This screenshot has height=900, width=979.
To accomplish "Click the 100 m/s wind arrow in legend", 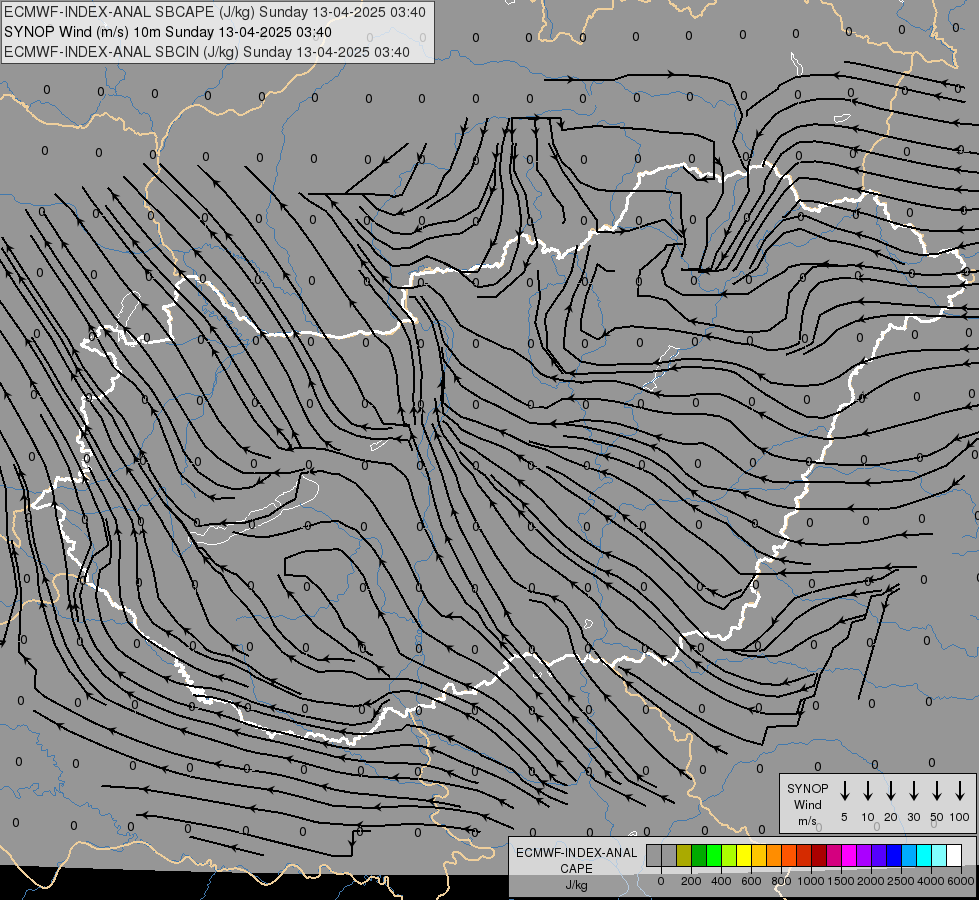I will [960, 790].
